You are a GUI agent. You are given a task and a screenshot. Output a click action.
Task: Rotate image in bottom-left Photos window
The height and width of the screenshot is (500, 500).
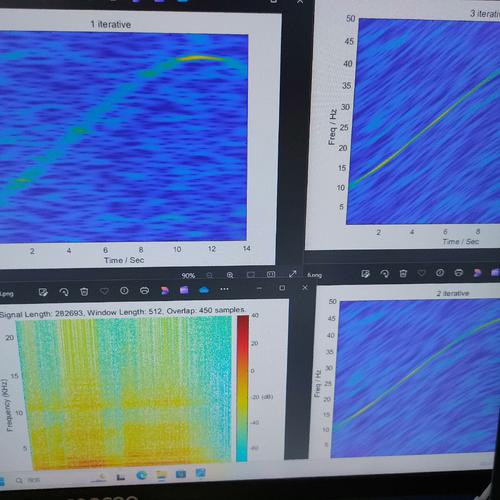tap(64, 292)
